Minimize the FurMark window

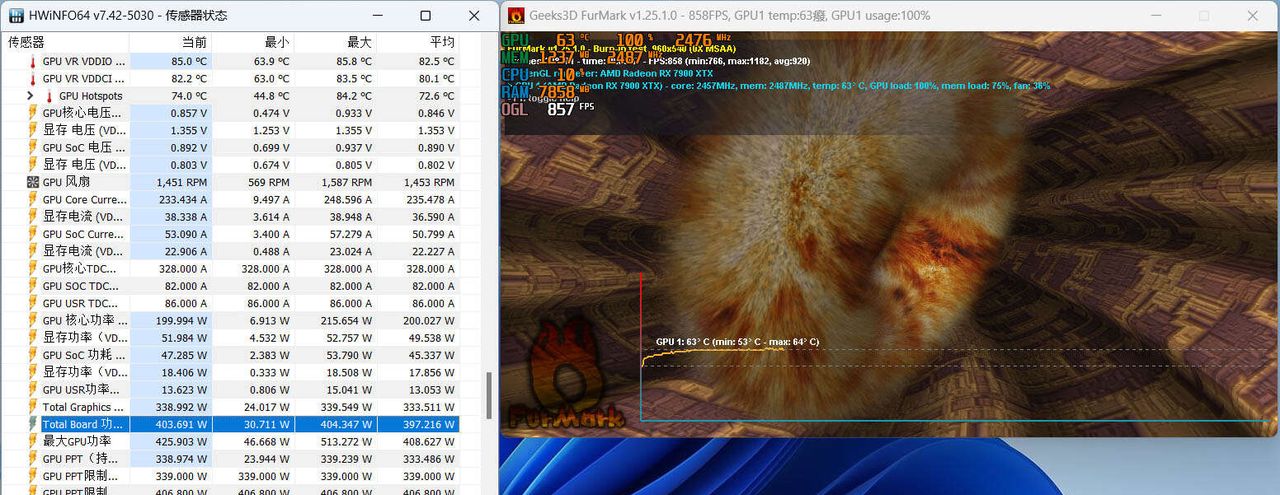1157,15
